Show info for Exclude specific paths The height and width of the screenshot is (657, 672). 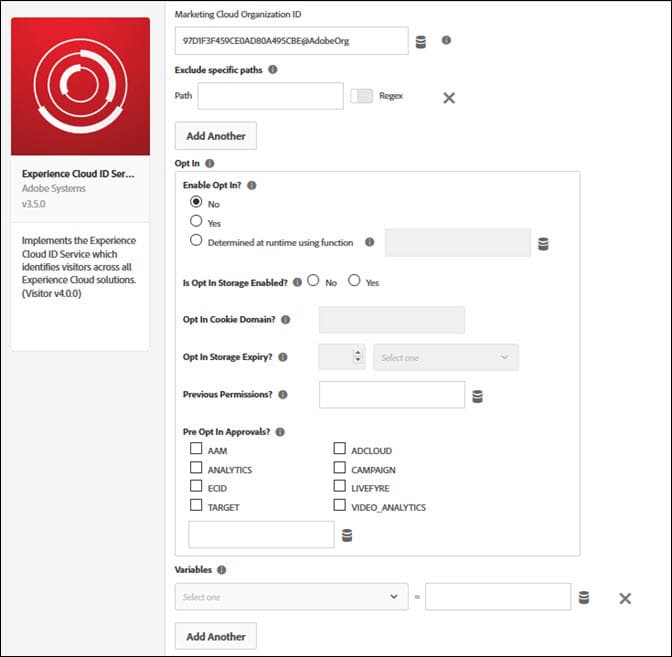[273, 69]
